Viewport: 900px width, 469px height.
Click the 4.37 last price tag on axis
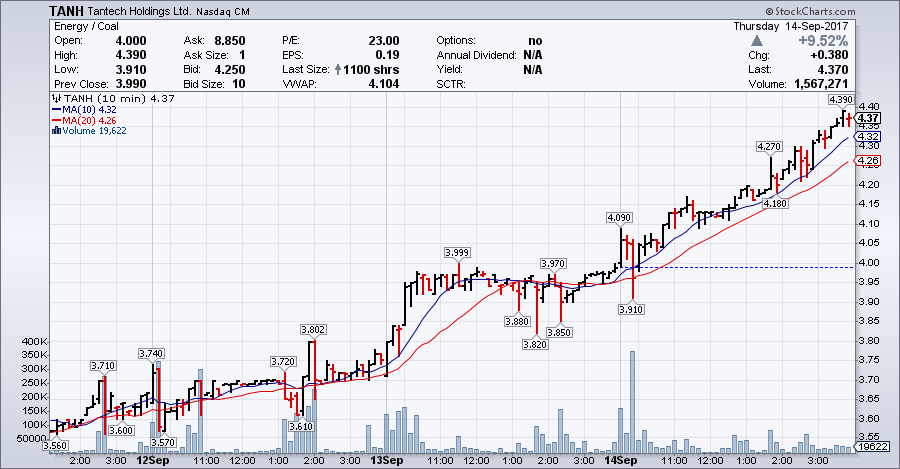click(867, 118)
